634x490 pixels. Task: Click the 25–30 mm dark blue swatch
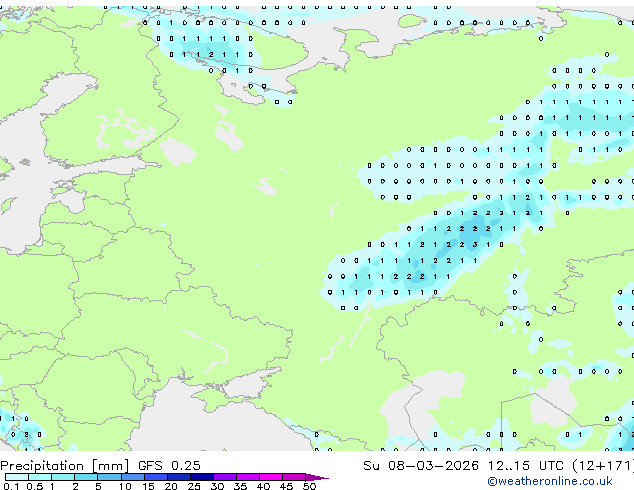[x=201, y=477]
